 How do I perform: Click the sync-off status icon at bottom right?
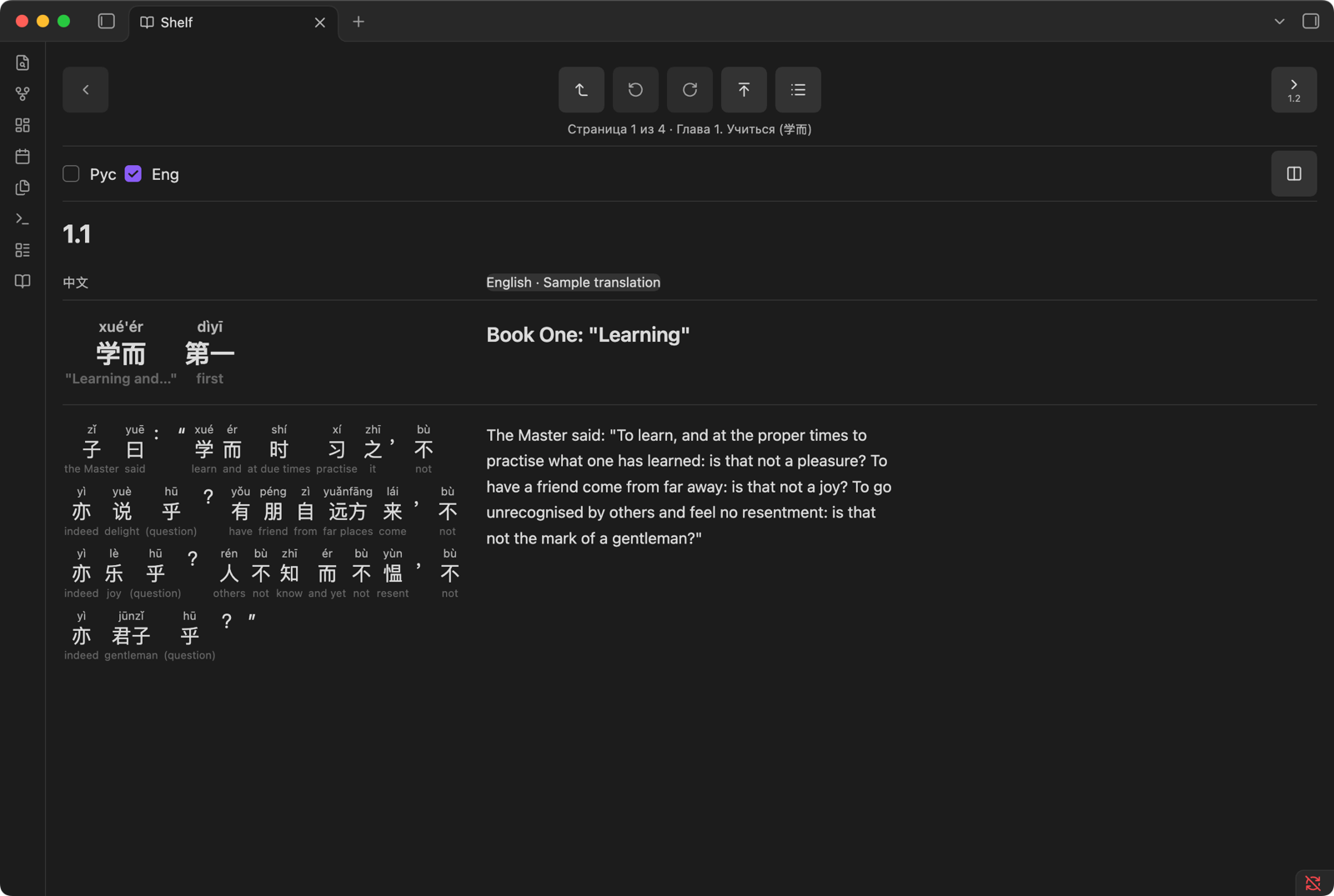pos(1313,883)
